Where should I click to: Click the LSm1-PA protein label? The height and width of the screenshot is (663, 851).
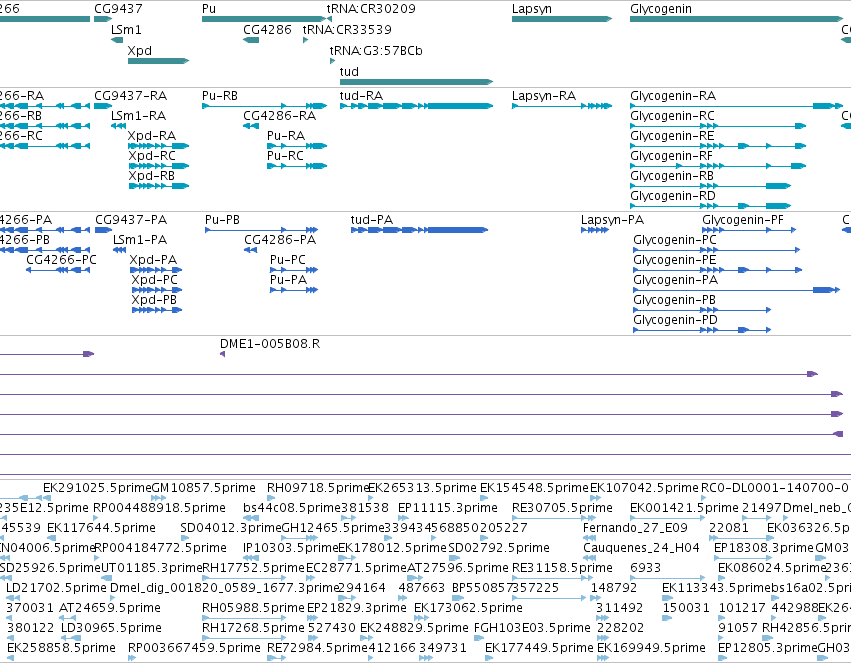[140, 240]
